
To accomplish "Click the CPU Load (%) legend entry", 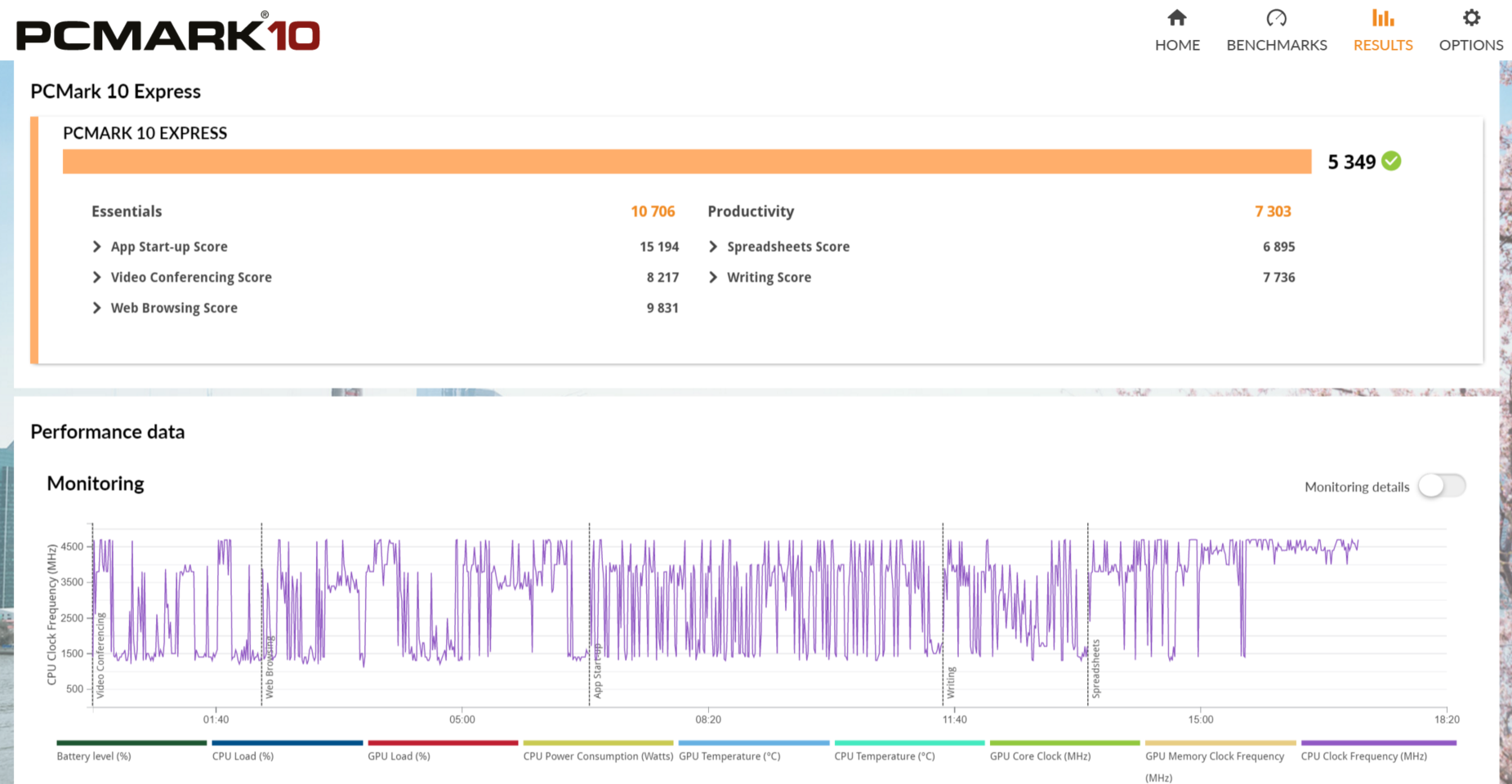I will click(243, 756).
